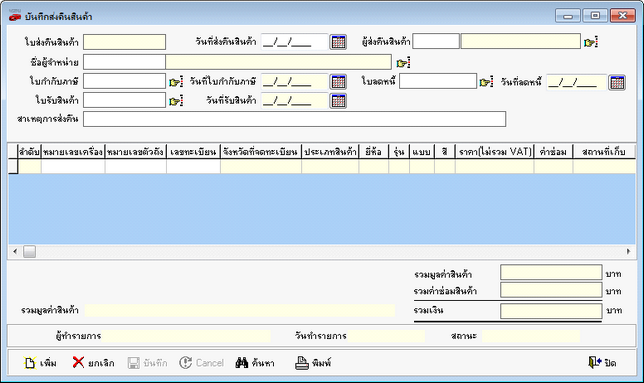Select the ค่าซ่อม column header
The image size is (644, 383).
click(x=553, y=152)
